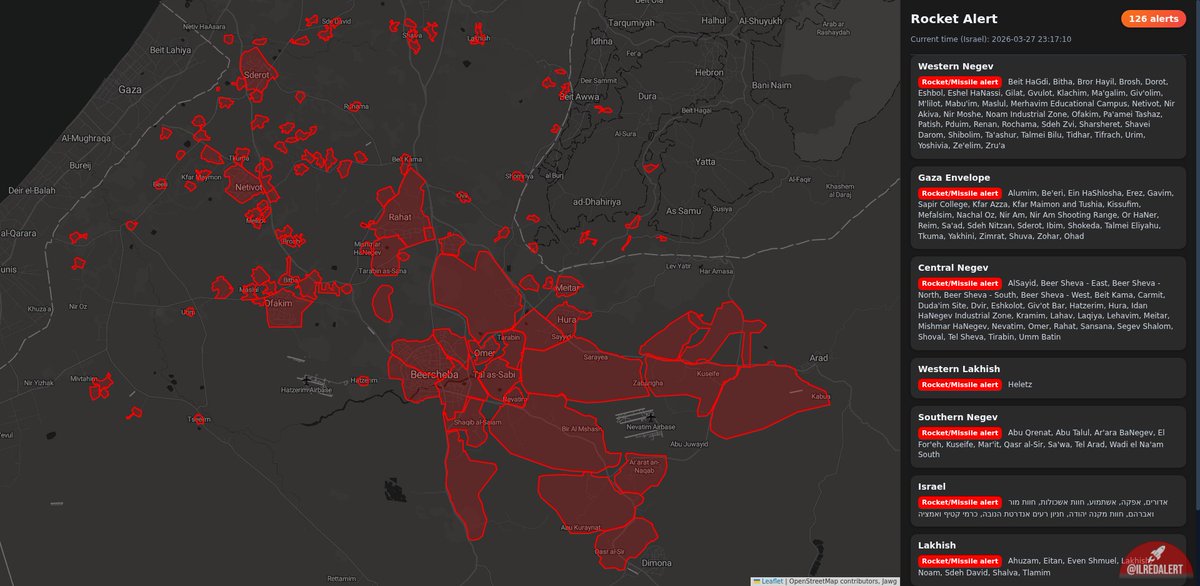The width and height of the screenshot is (1200, 586).
Task: Click the Sderot label on the map
Action: point(257,75)
